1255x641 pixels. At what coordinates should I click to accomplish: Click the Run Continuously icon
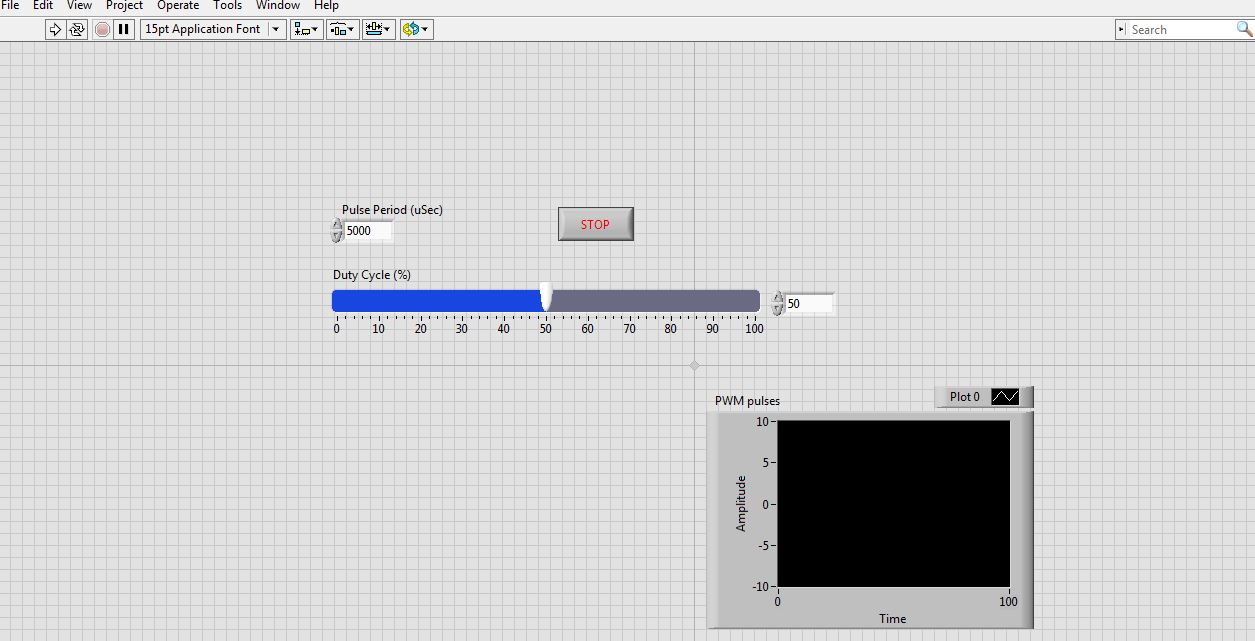coord(77,29)
